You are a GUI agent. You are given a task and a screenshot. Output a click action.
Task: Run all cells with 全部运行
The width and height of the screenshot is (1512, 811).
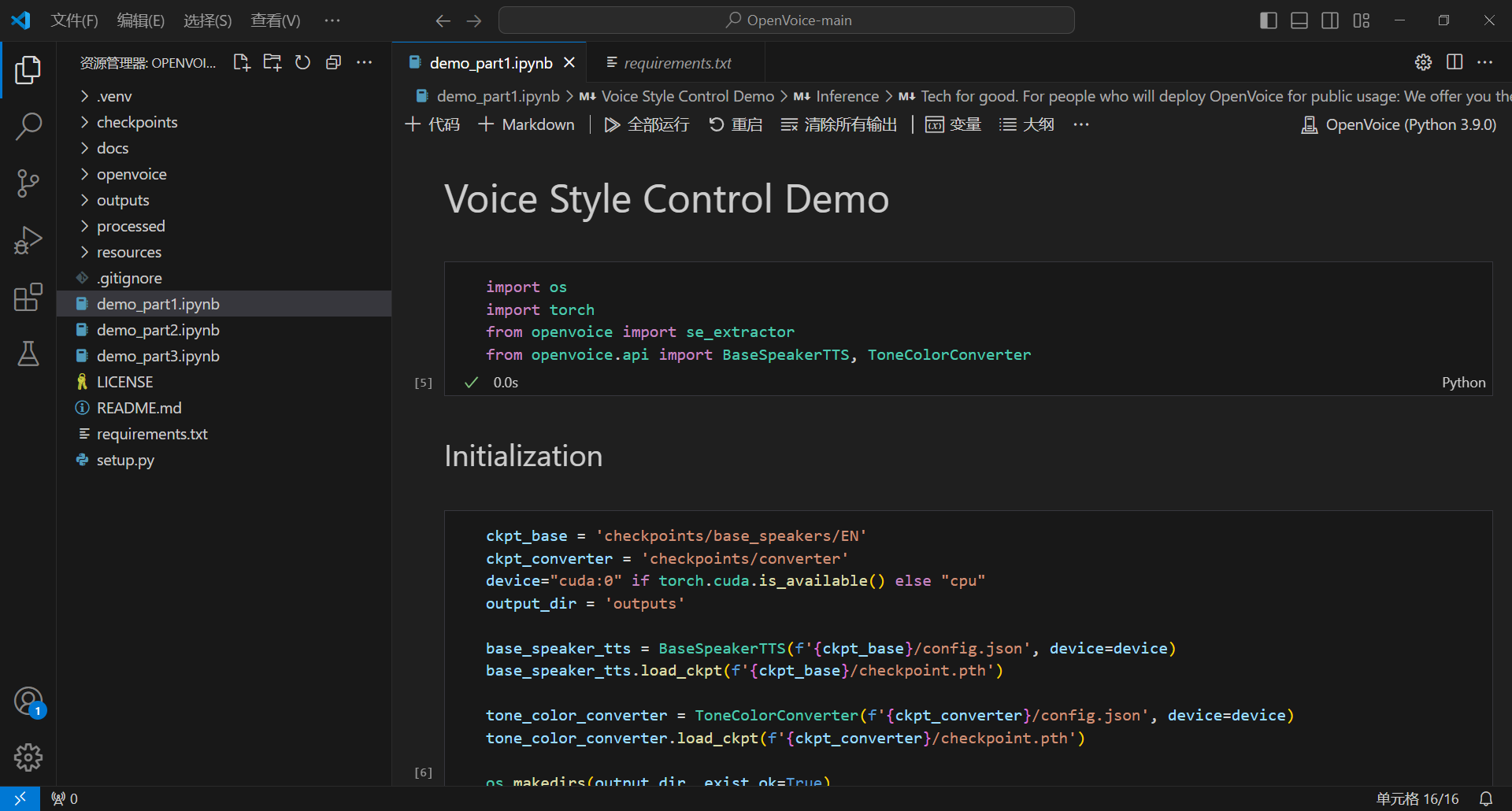click(x=647, y=124)
